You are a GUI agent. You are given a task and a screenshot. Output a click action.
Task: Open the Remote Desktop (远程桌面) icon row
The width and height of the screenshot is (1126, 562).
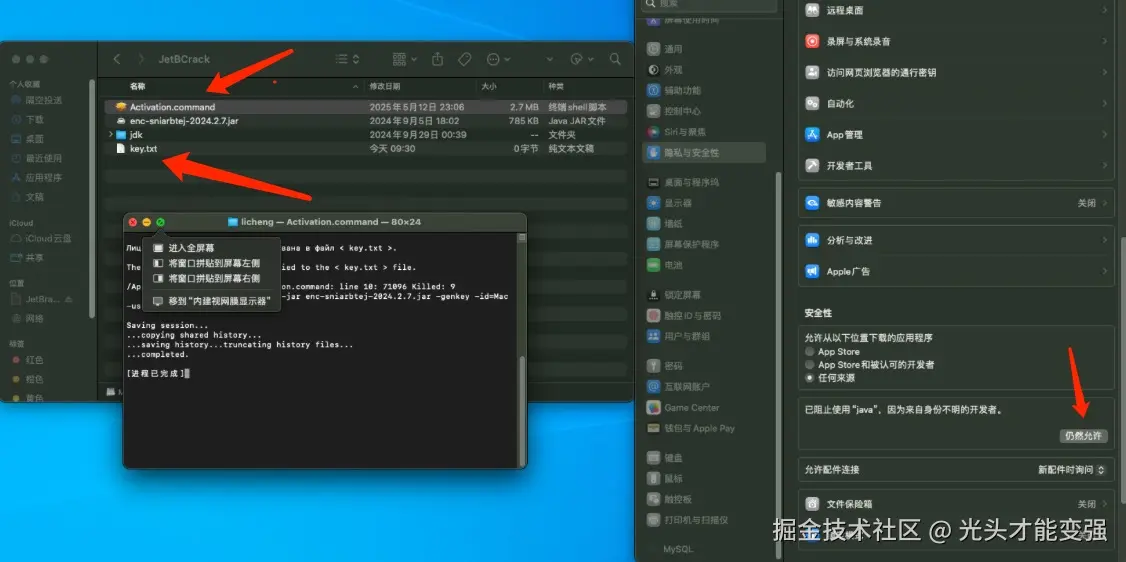[956, 10]
